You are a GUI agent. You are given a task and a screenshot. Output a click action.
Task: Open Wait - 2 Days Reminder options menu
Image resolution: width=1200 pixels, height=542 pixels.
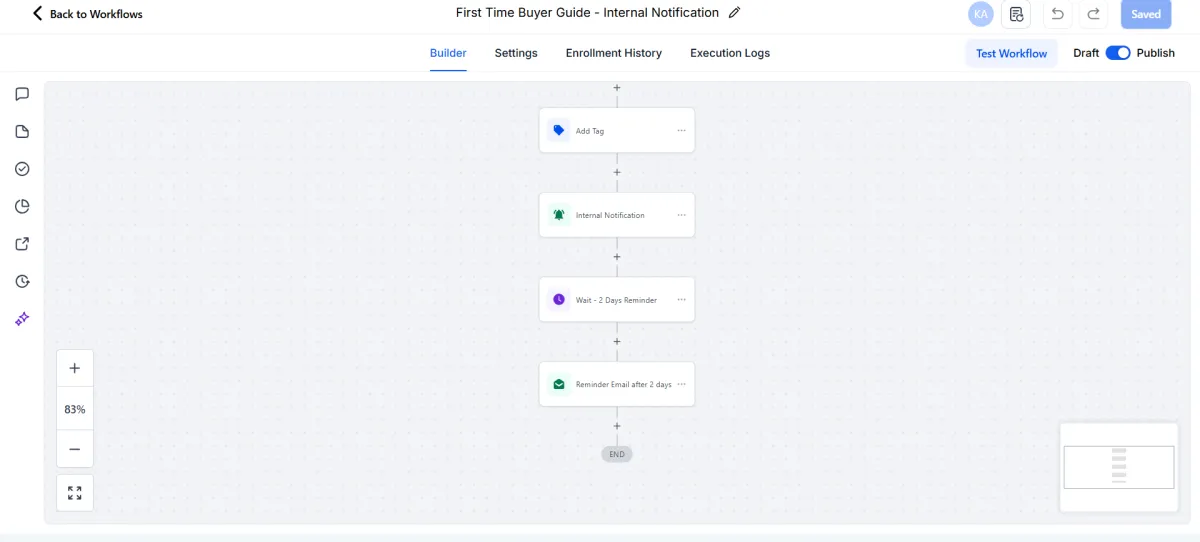click(x=681, y=300)
